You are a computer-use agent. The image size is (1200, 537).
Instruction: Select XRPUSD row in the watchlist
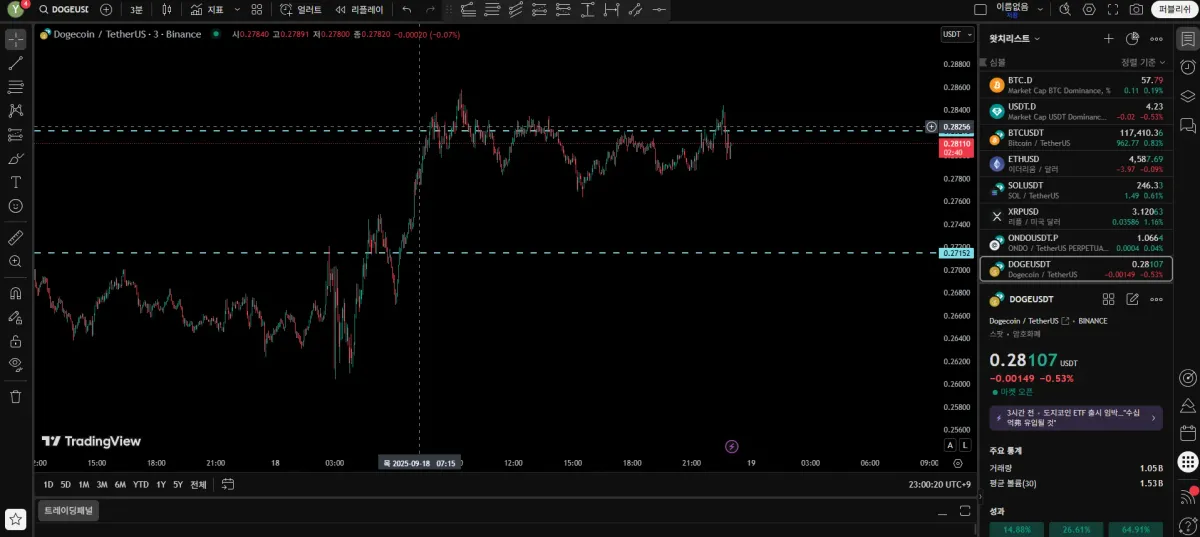pyautogui.click(x=1076, y=216)
